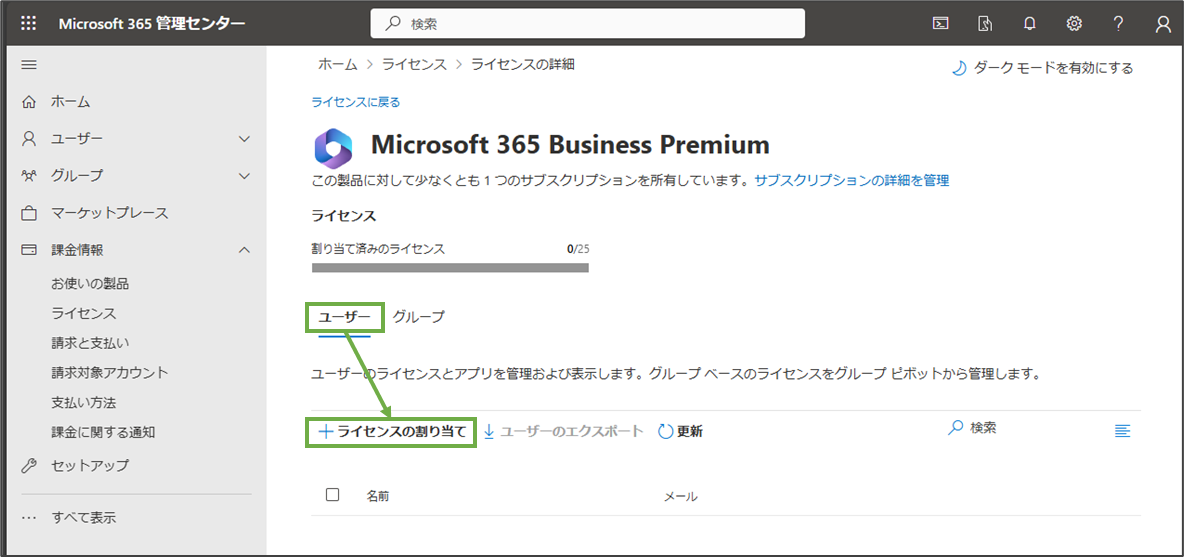Screen dimensions: 1184x557
Task: Click the Groups people icon in the sidebar
Action: click(29, 175)
